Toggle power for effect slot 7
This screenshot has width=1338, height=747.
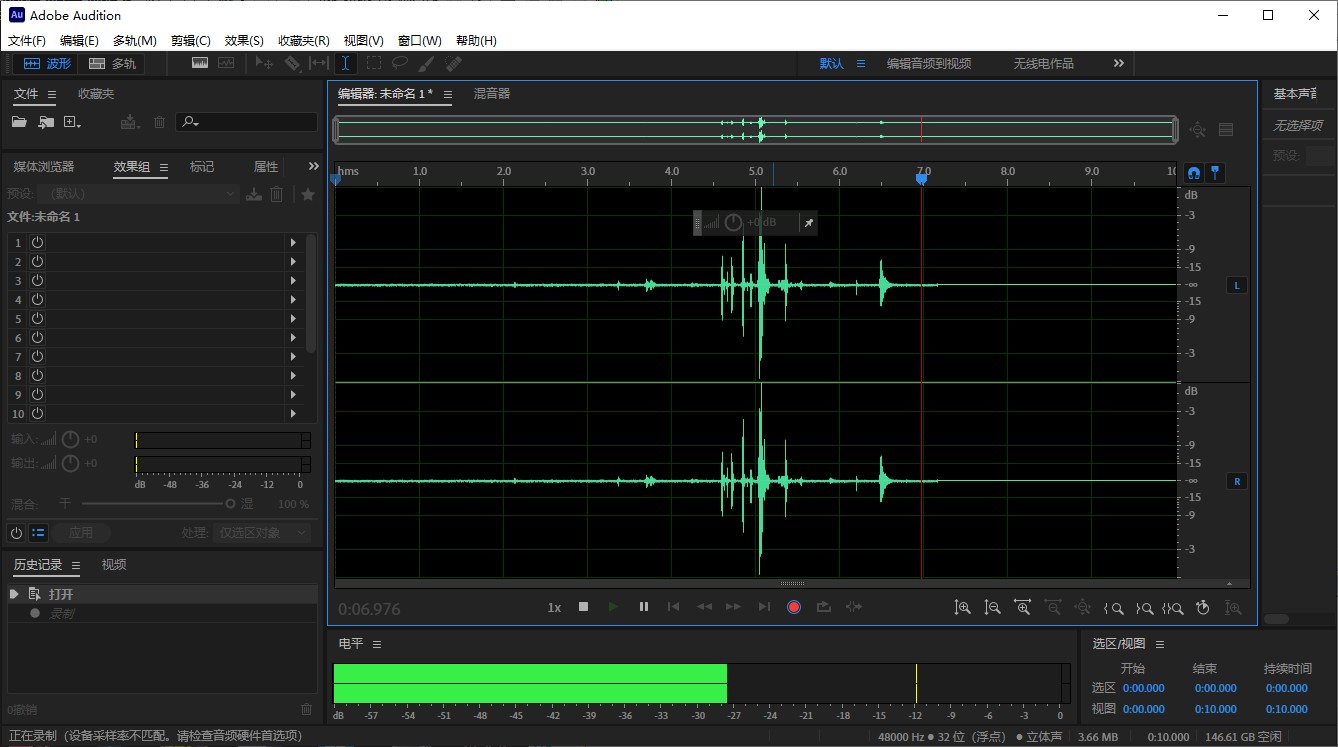coord(37,356)
